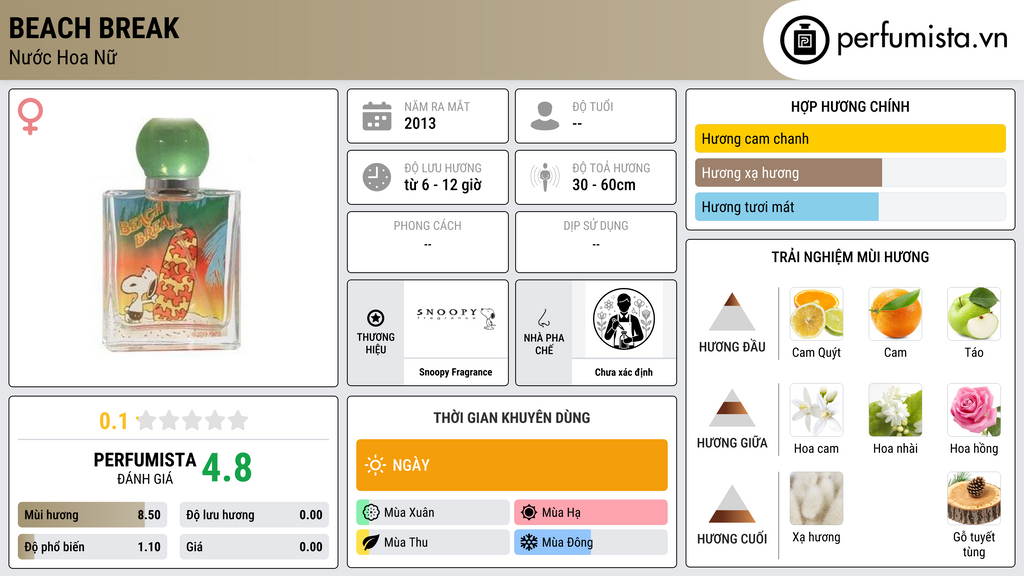Screen dimensions: 1024x576
Task: Click the Hương Cuối base note pyramid icon
Action: pos(732,504)
